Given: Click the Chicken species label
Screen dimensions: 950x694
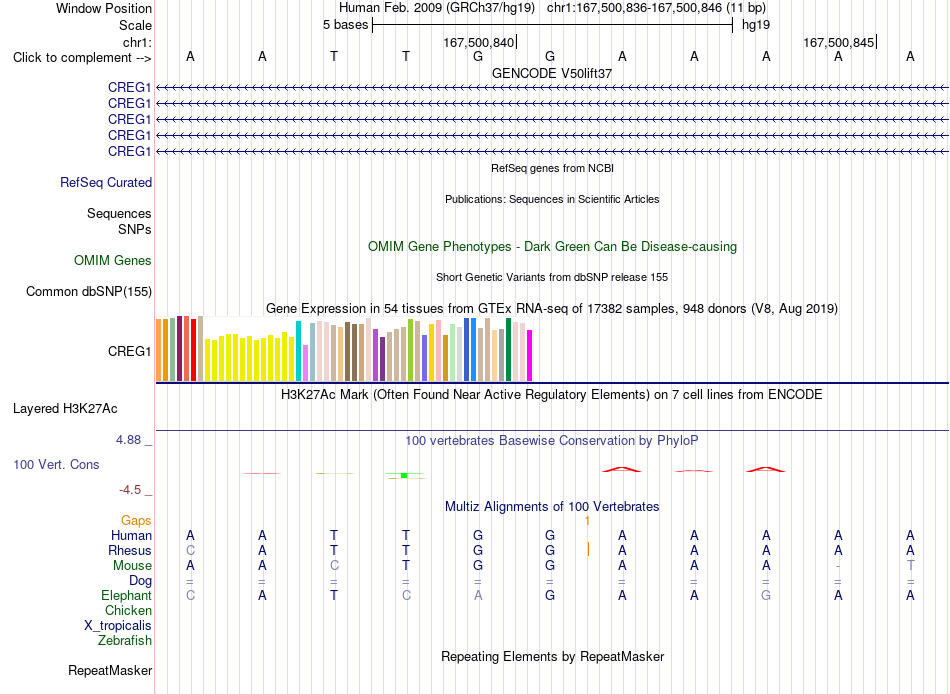Looking at the screenshot, I should tap(128, 610).
